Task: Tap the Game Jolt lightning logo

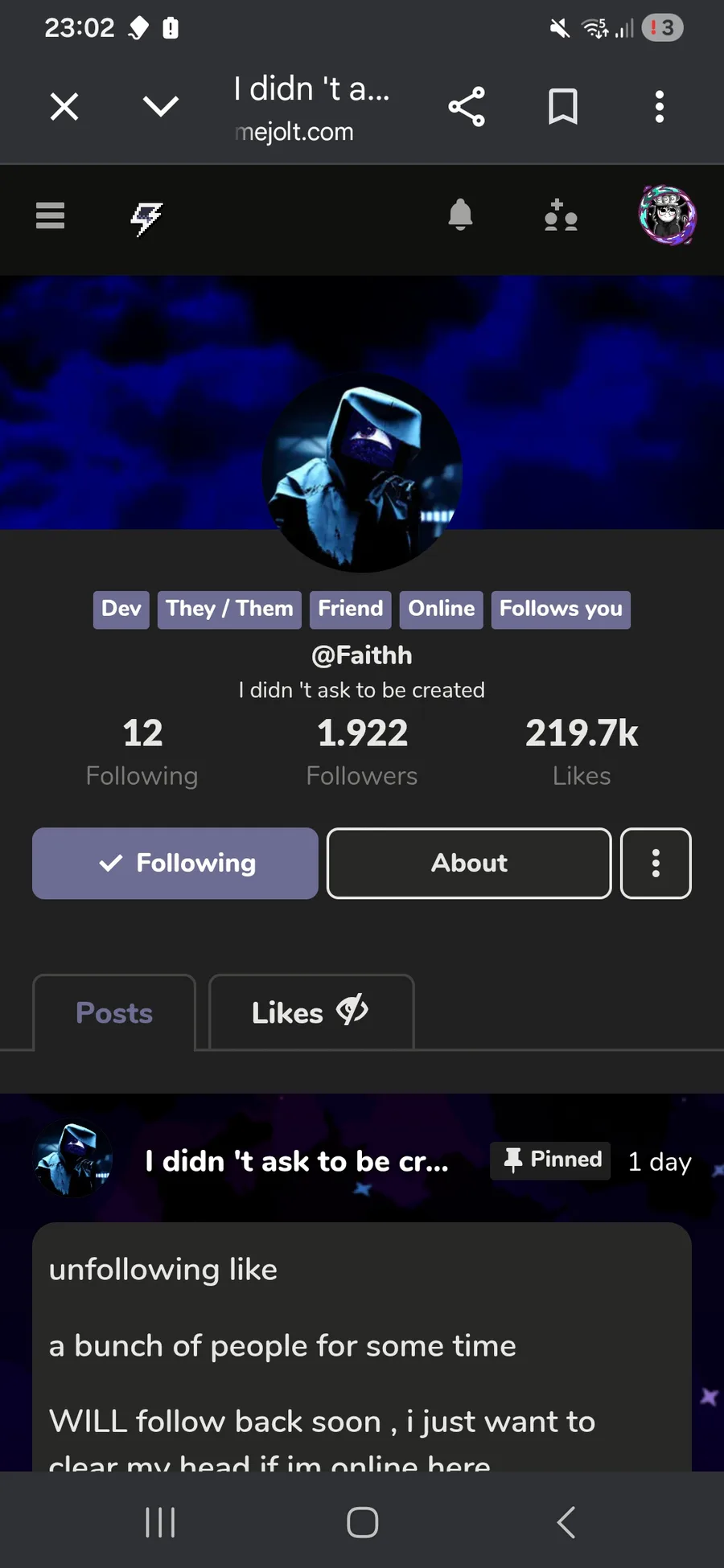Action: pyautogui.click(x=146, y=218)
